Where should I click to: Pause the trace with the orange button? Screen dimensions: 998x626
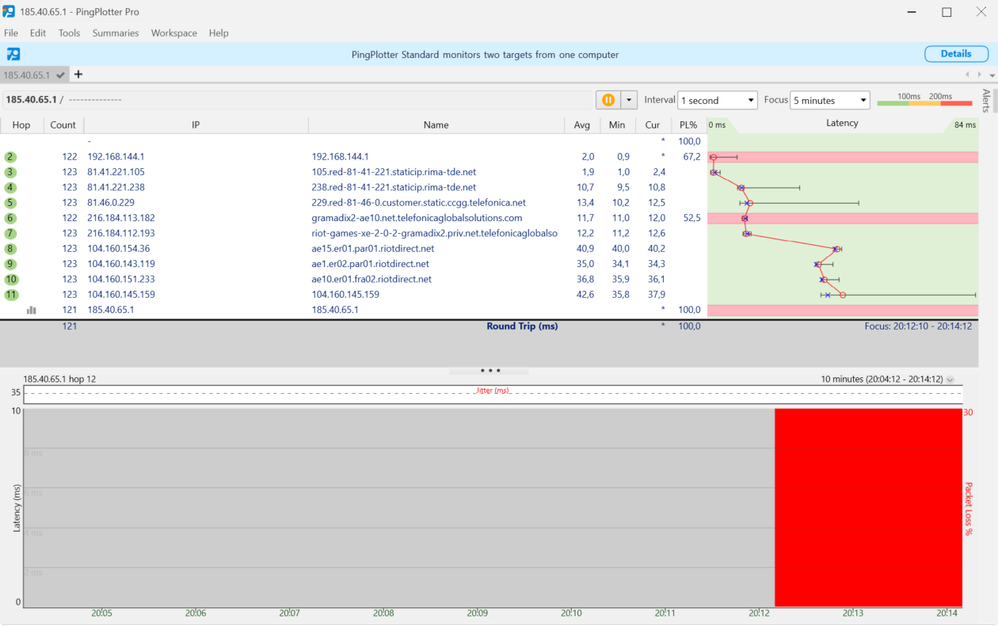[608, 100]
